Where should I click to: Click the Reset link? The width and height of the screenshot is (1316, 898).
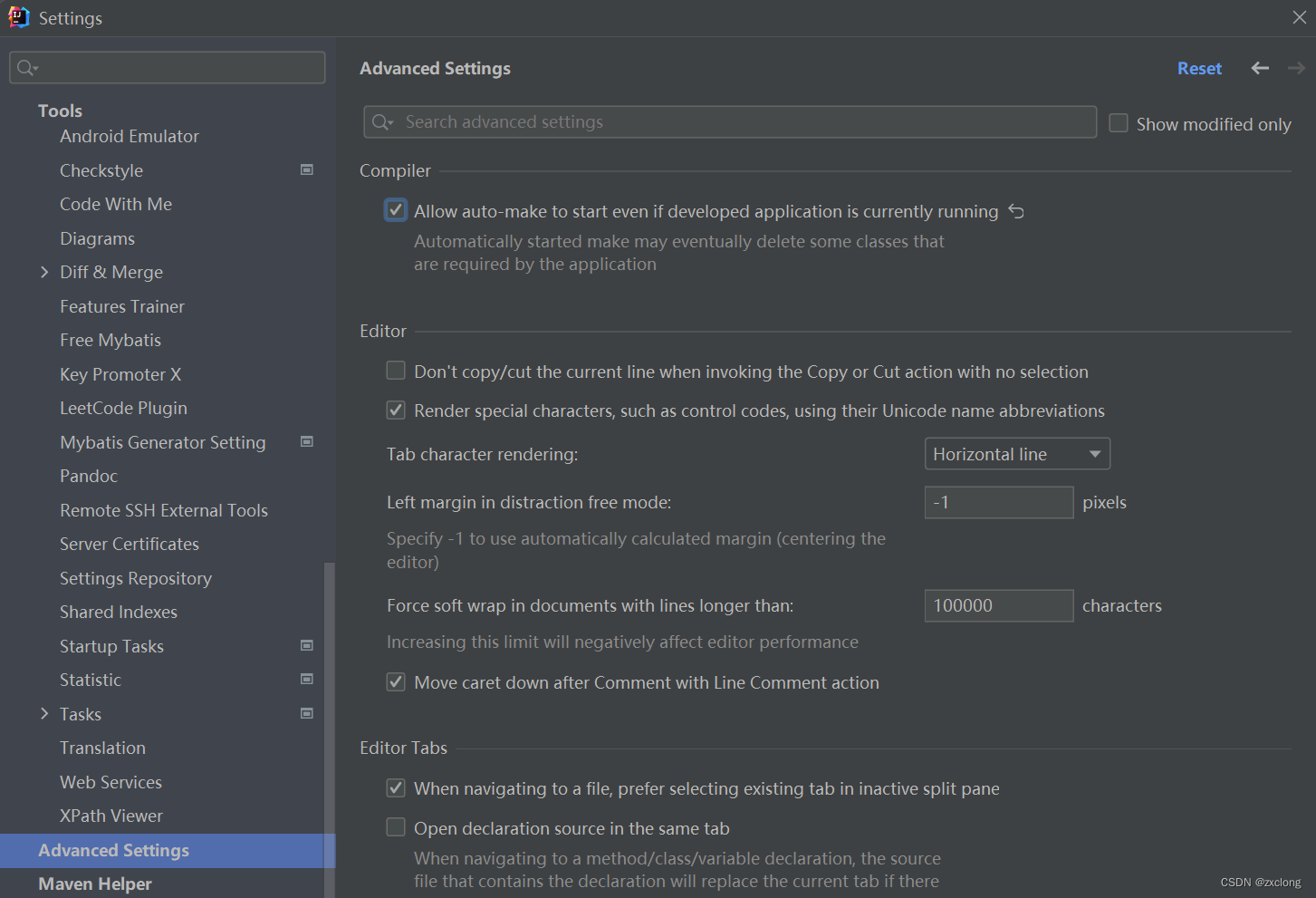point(1199,69)
